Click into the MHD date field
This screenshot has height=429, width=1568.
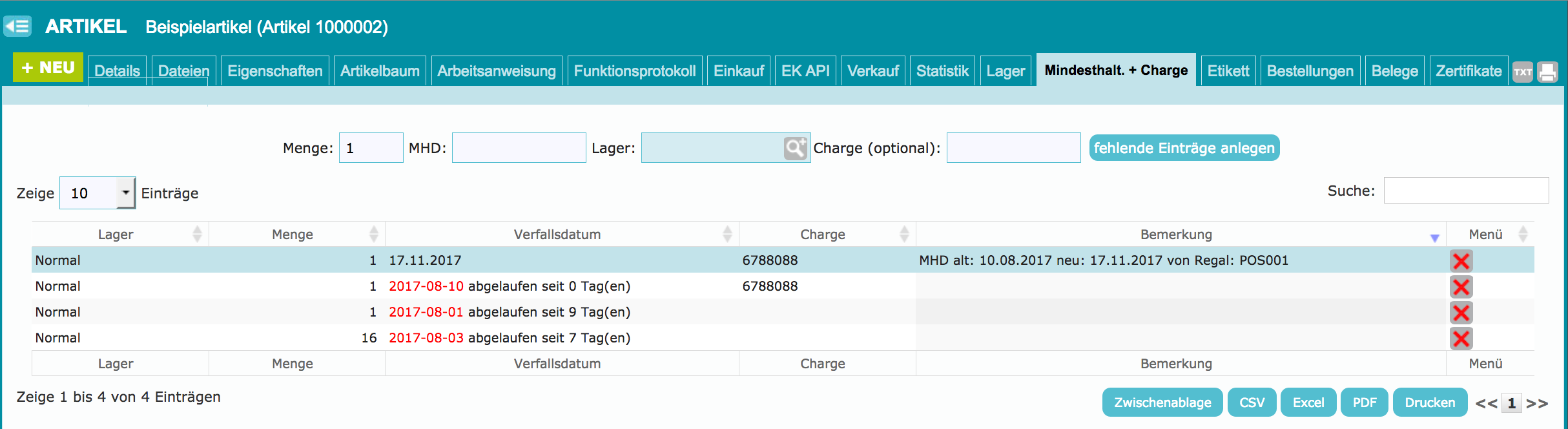(519, 148)
